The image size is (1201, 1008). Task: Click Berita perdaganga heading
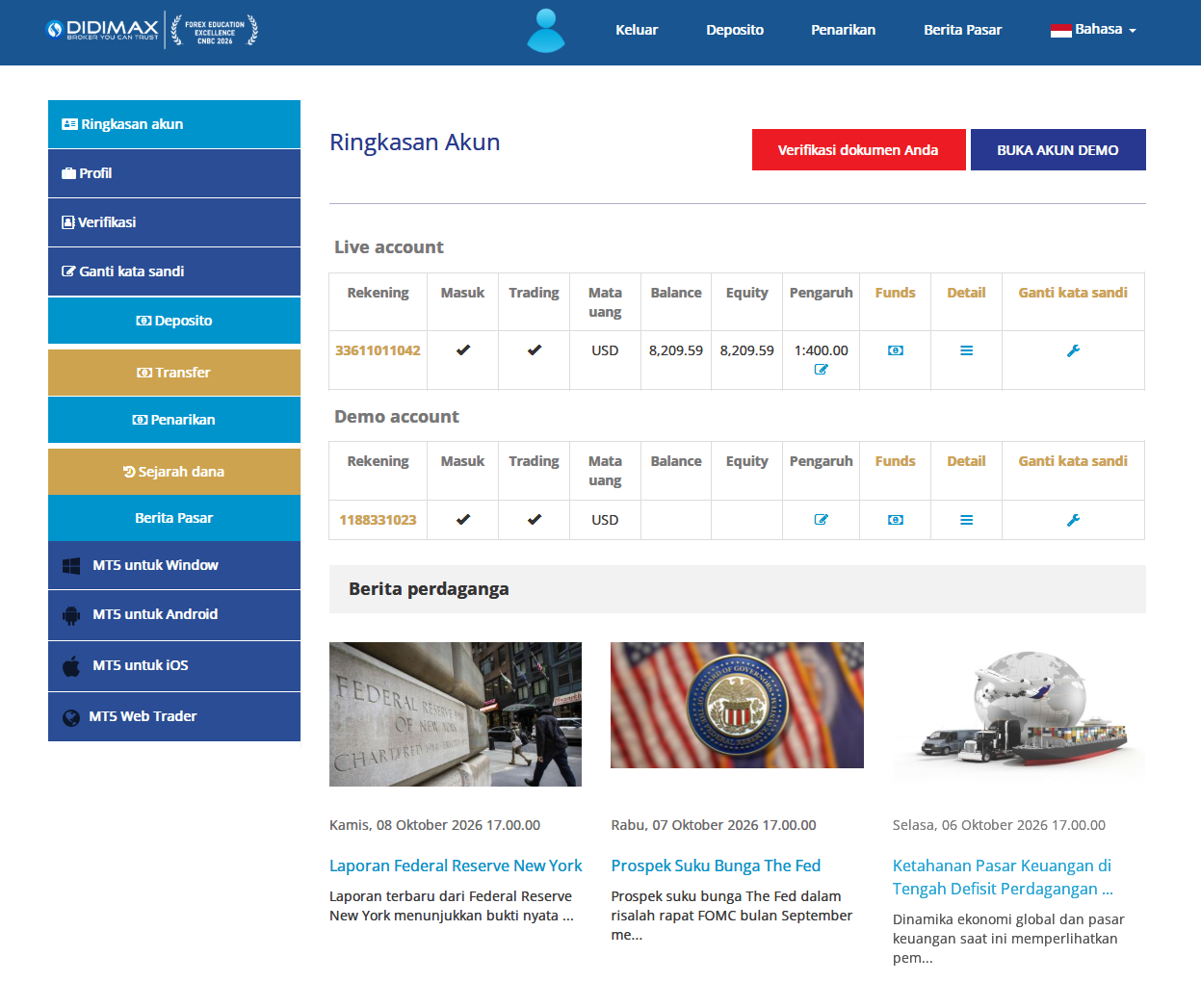(429, 589)
